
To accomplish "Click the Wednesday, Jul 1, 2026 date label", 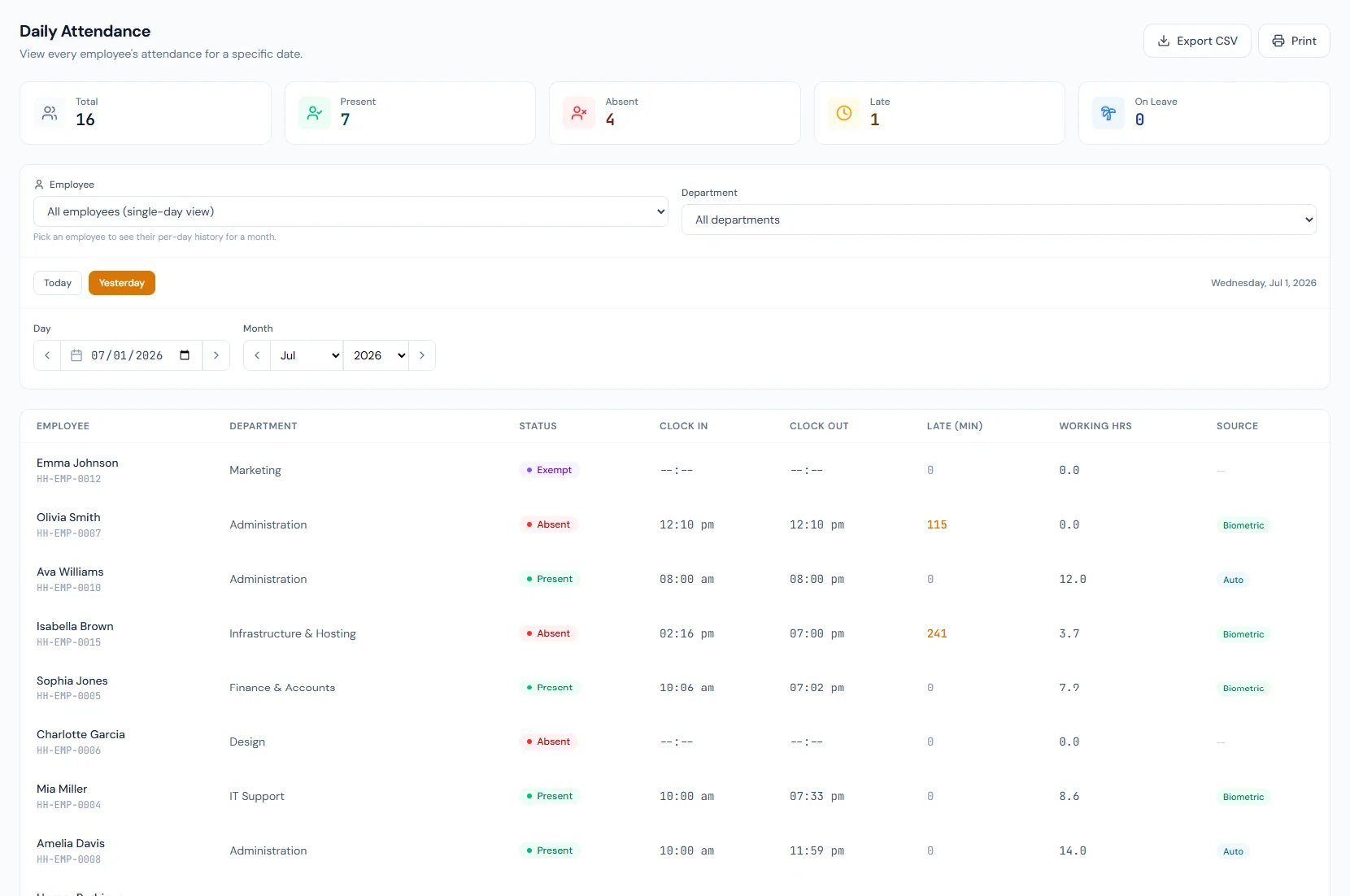I will [x=1264, y=283].
